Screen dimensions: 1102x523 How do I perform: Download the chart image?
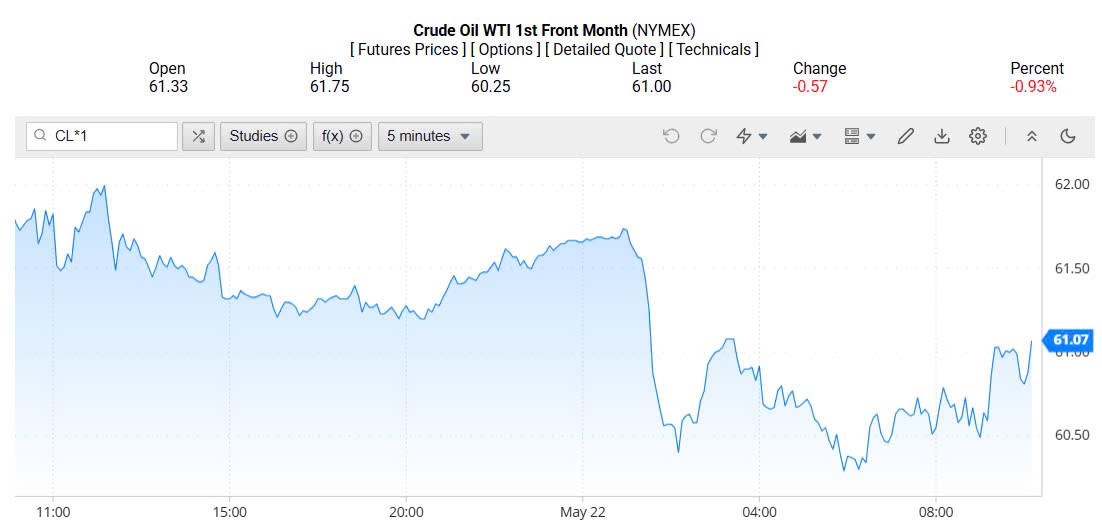pyautogui.click(x=941, y=136)
